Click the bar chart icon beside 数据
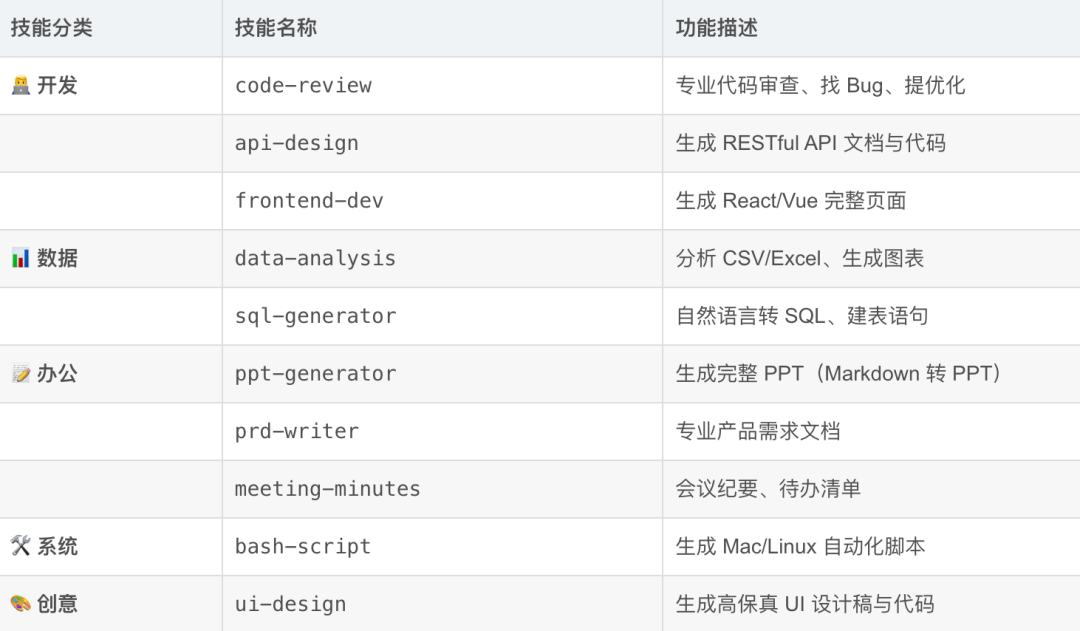 [x=21, y=258]
